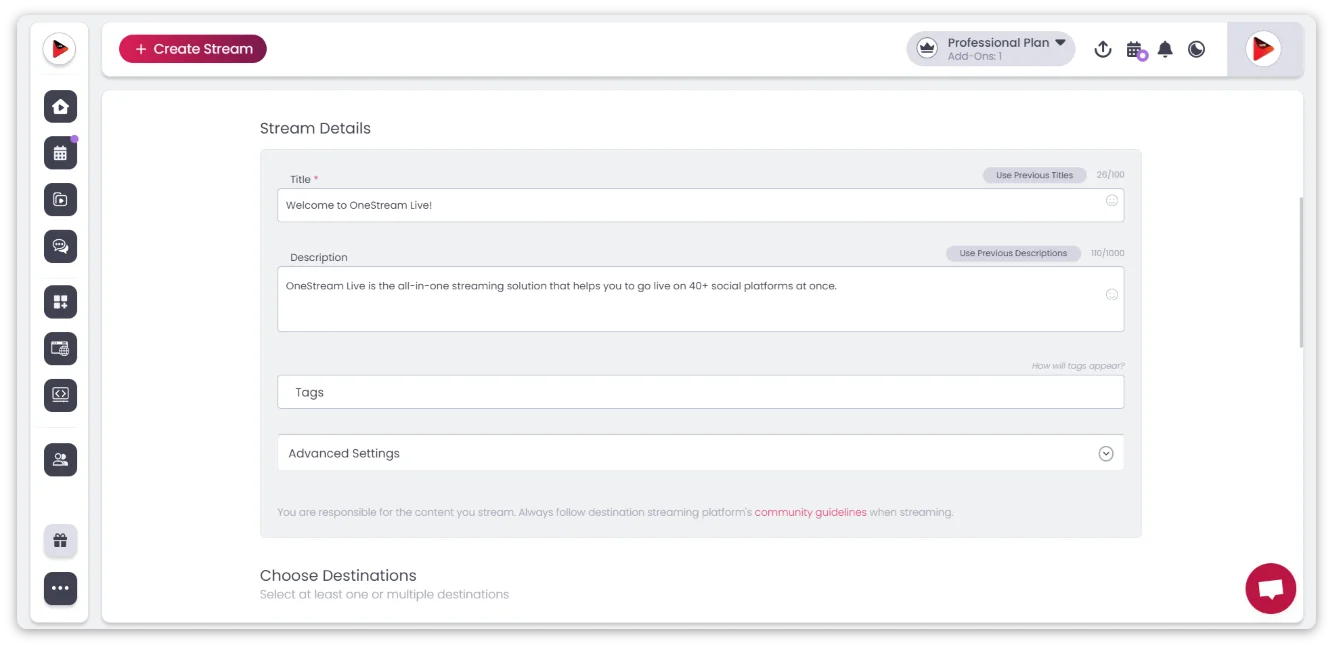Open the notifications bell

pos(1165,49)
